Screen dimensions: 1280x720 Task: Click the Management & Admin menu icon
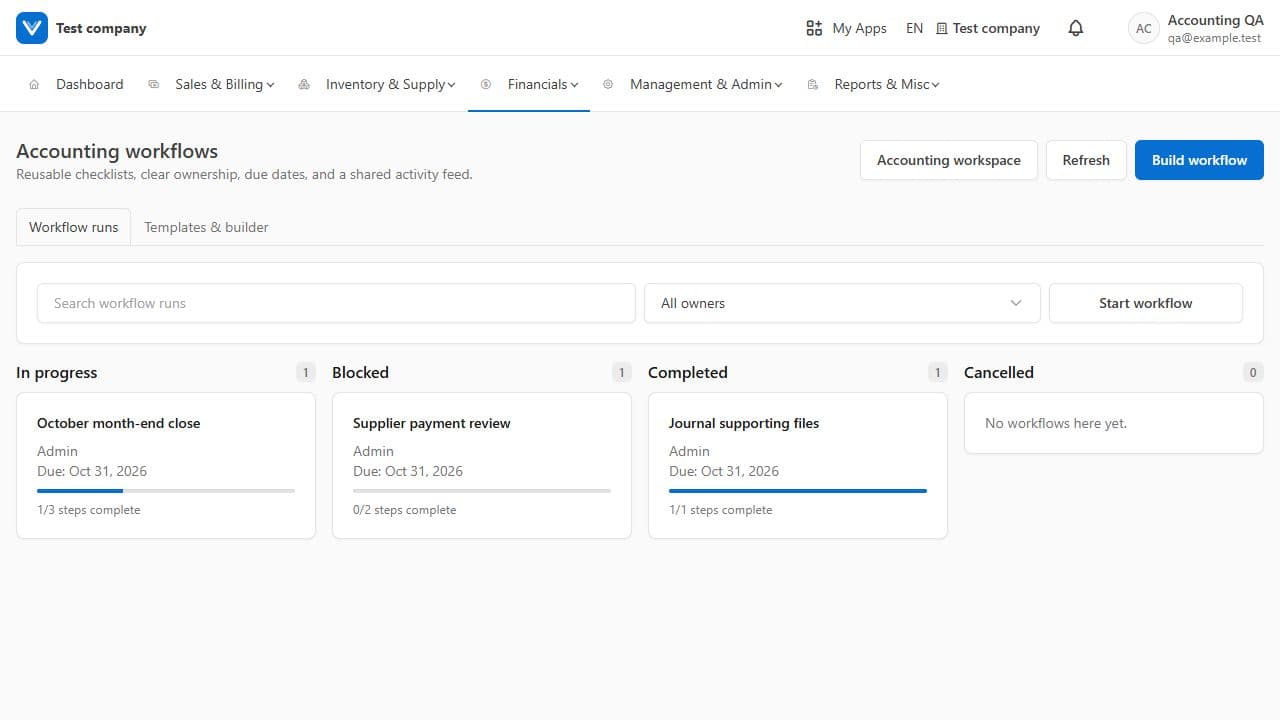tap(608, 84)
